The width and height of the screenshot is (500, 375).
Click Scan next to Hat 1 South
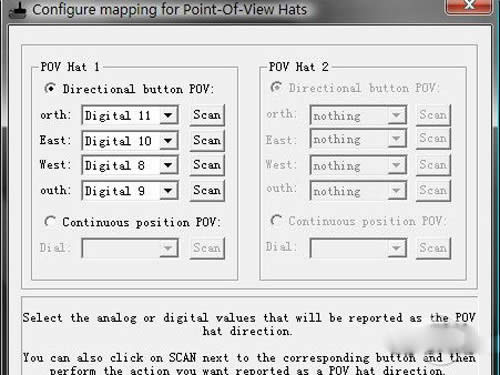click(207, 190)
